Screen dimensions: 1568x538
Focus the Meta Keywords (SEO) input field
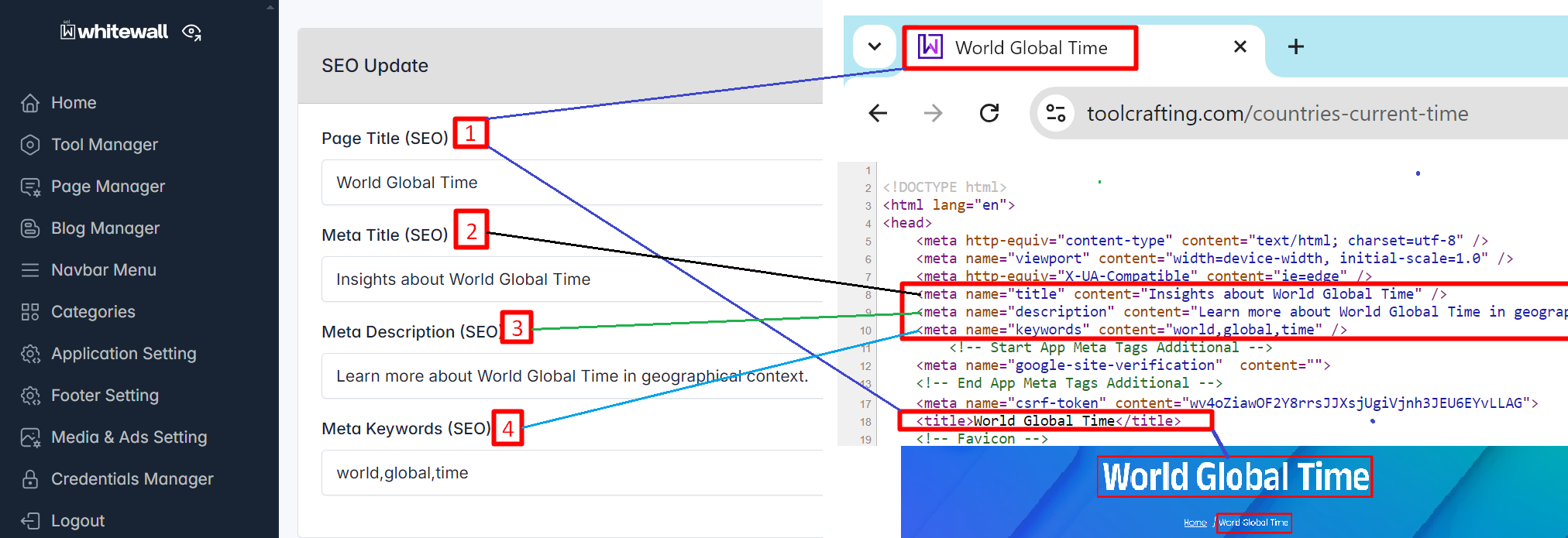pyautogui.click(x=572, y=473)
